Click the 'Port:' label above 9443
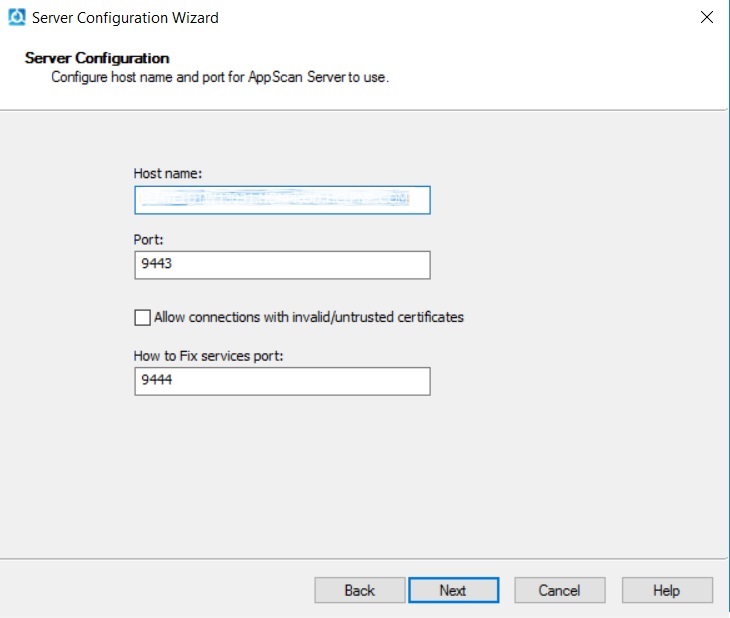 click(x=148, y=240)
